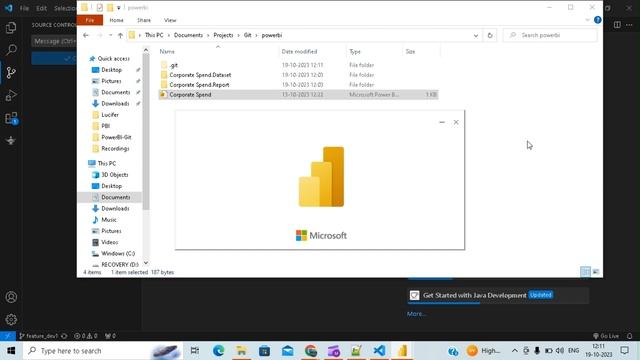The height and width of the screenshot is (360, 640).
Task: Toggle VS Code split editor layout icon
Action: [x=617, y=25]
